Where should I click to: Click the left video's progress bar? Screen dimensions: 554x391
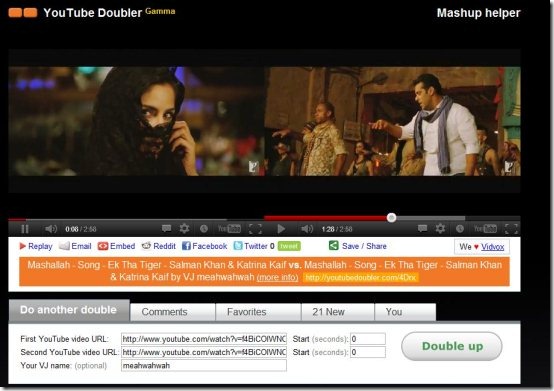coord(136,219)
